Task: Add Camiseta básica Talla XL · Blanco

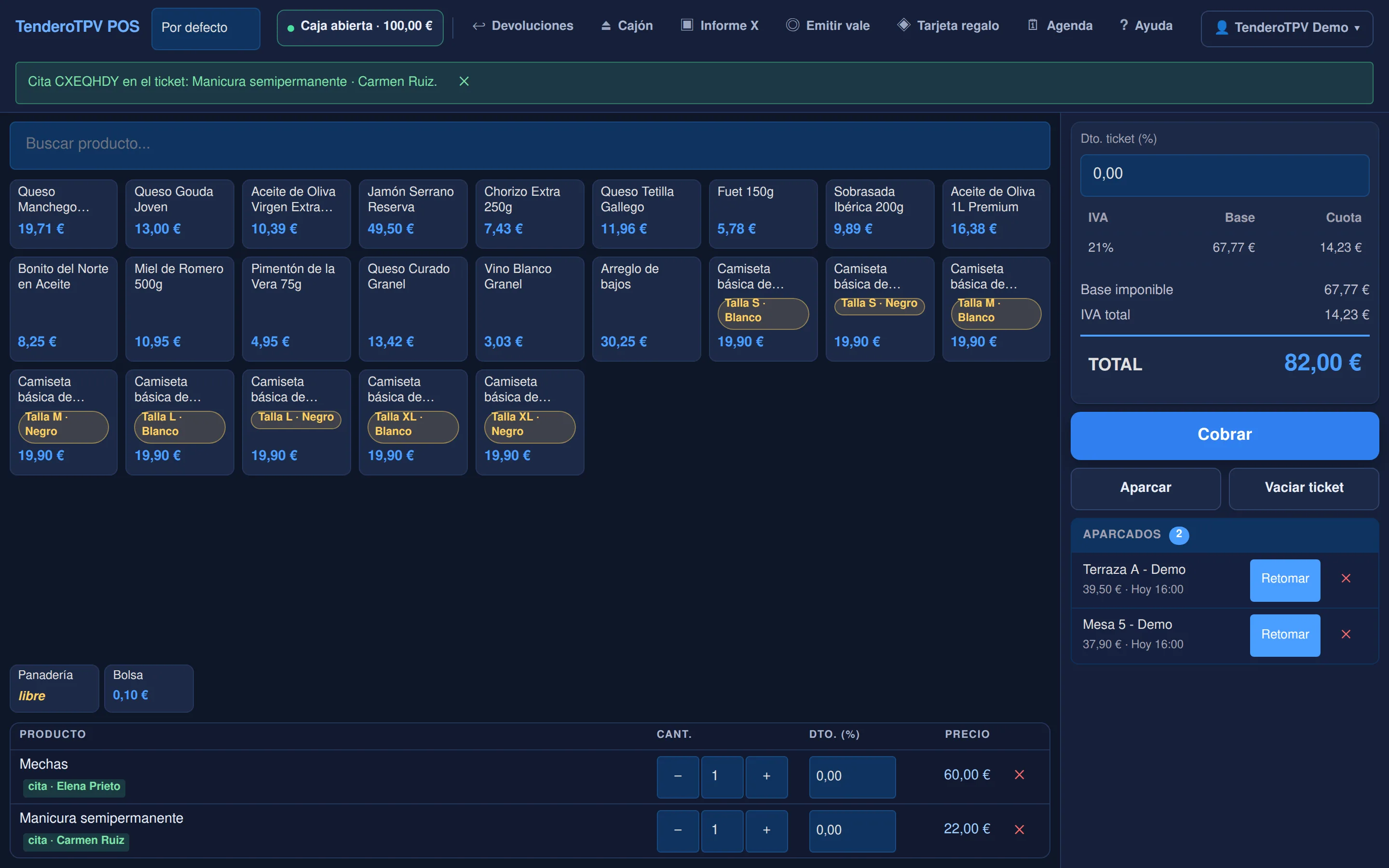Action: pos(413,421)
